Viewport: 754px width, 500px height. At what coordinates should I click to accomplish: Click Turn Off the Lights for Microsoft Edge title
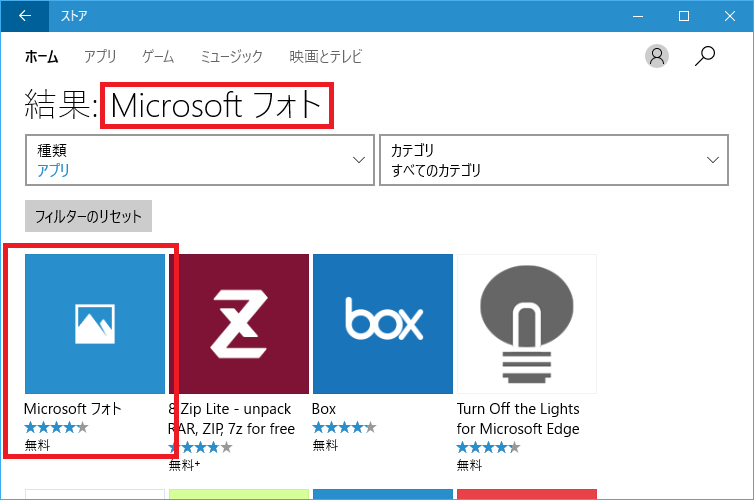(x=518, y=419)
